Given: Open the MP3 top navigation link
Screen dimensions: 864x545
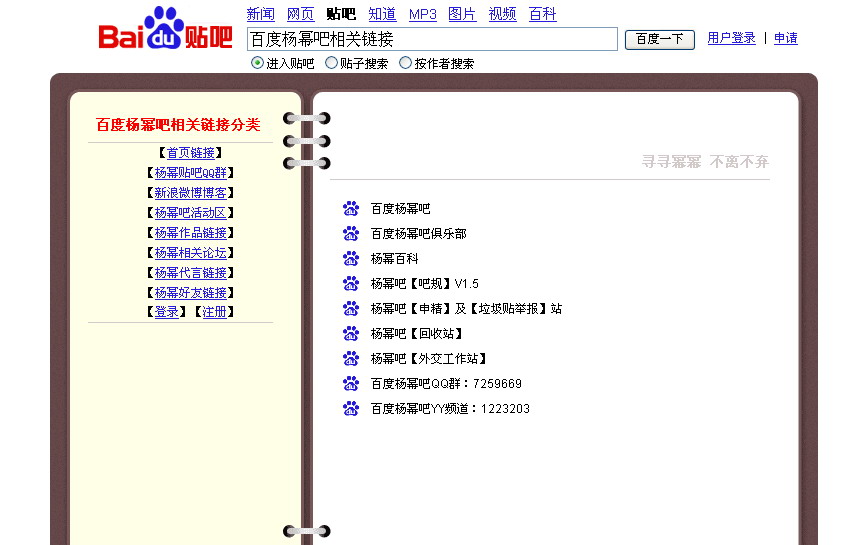Looking at the screenshot, I should pyautogui.click(x=423, y=14).
